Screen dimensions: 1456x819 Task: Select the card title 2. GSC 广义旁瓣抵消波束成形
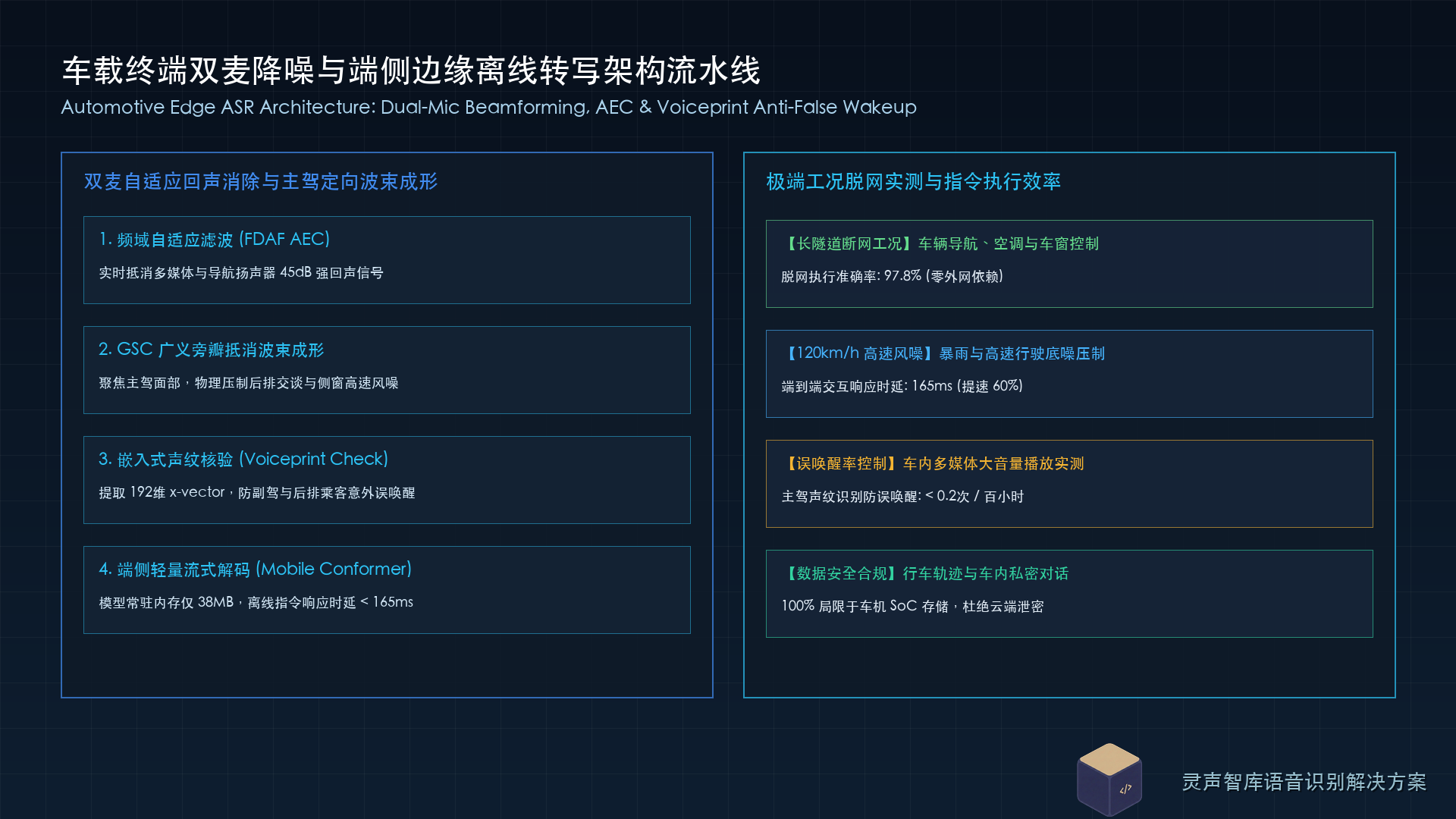(212, 350)
